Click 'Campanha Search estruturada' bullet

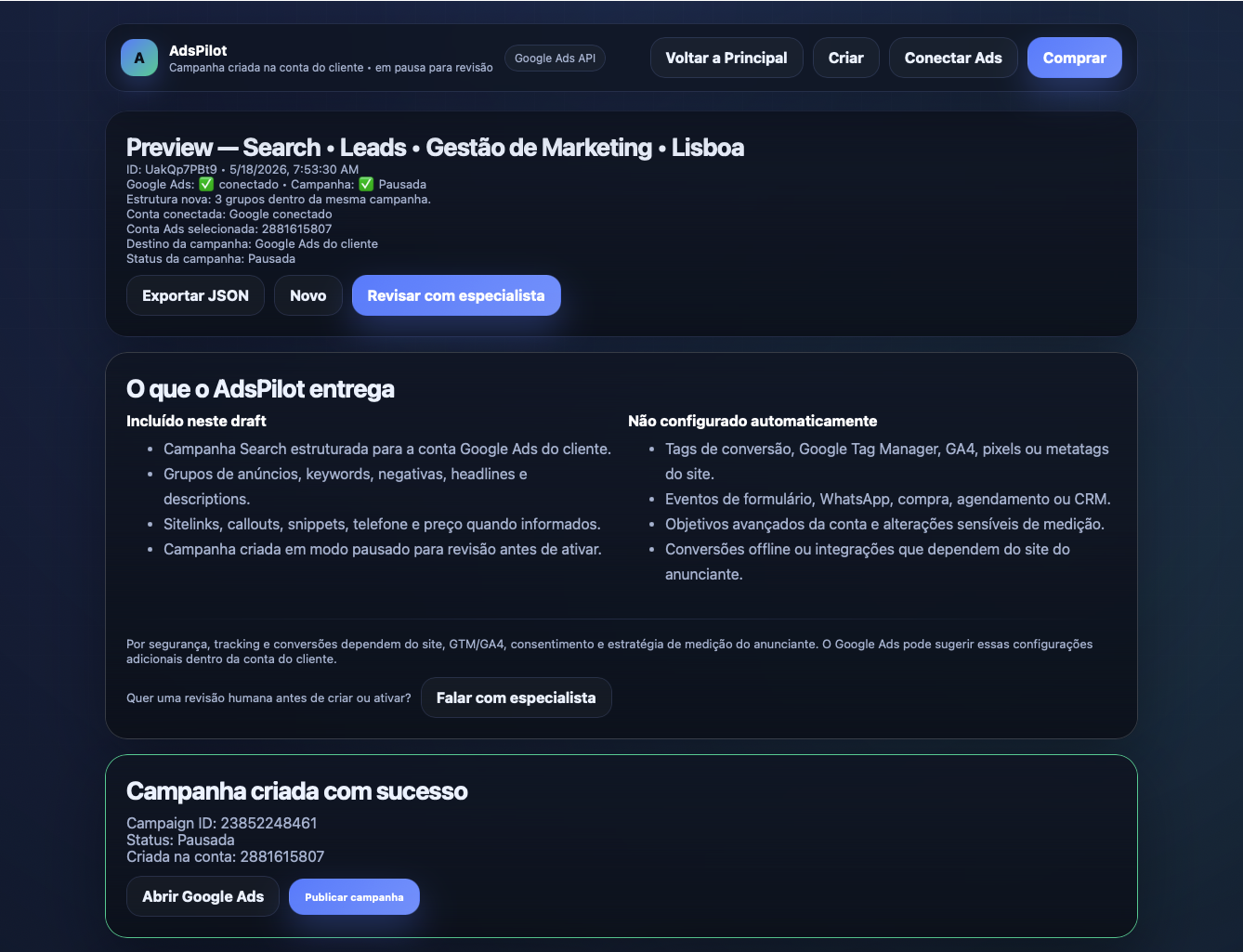click(x=387, y=449)
